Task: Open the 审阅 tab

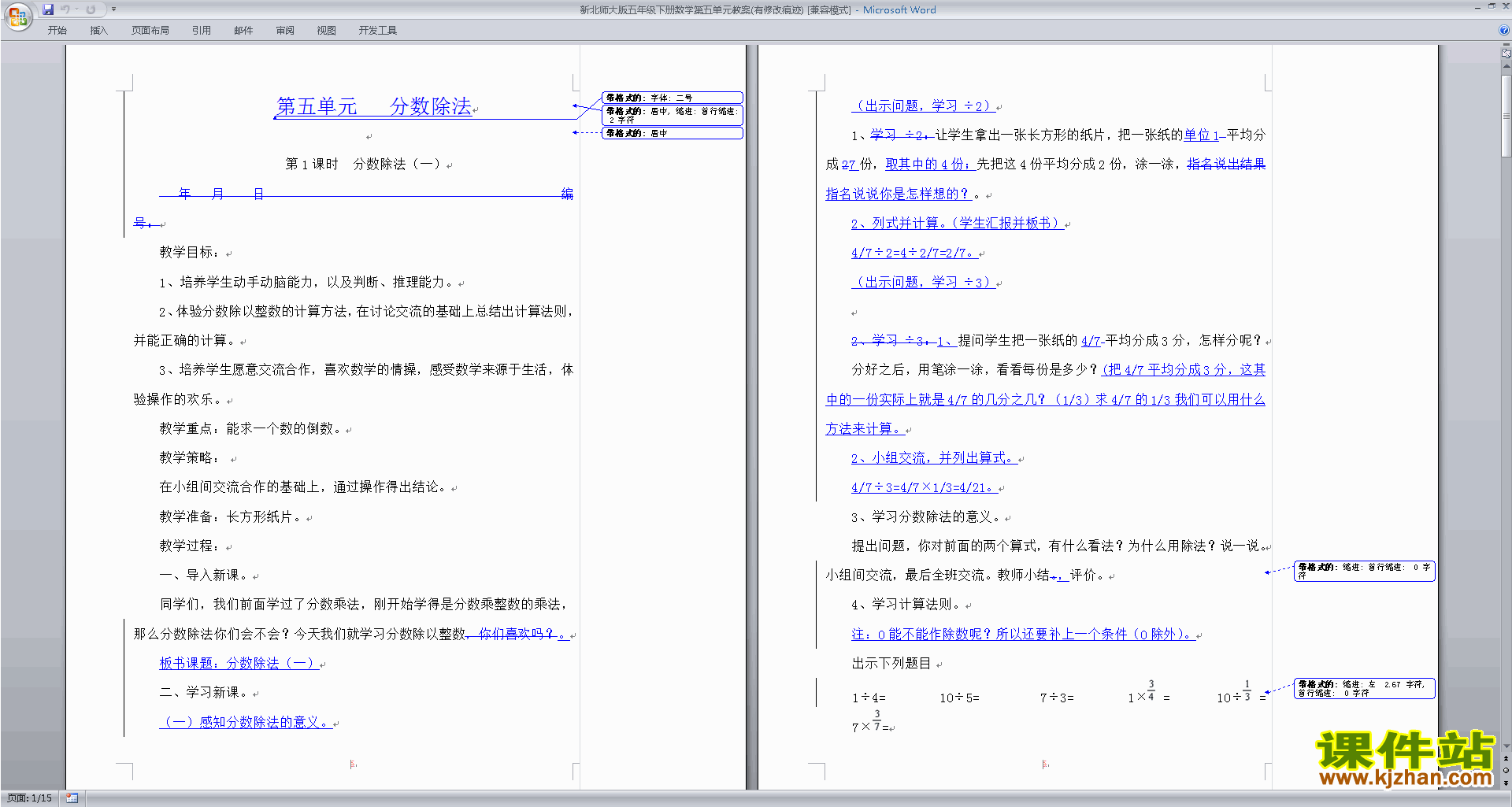Action: 285,30
